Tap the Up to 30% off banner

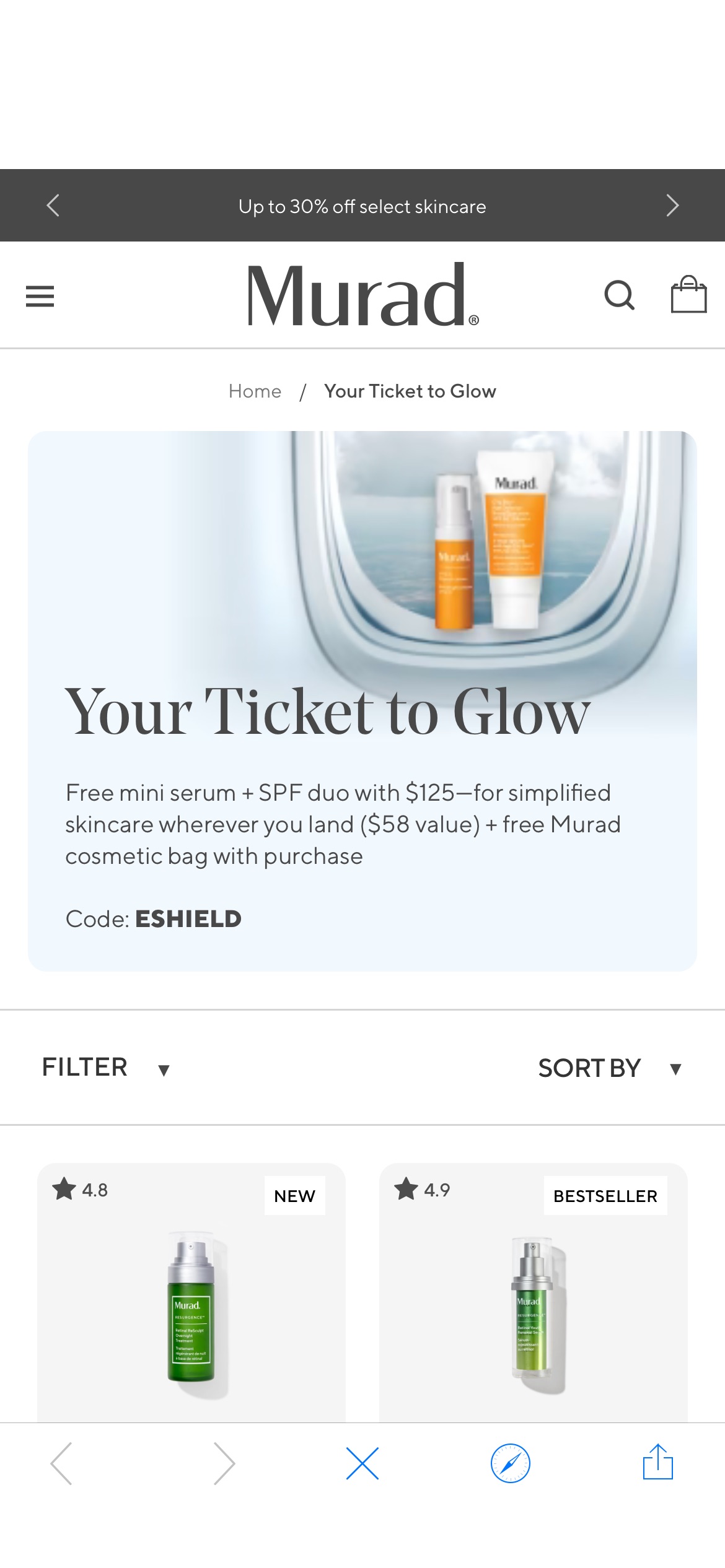362,206
